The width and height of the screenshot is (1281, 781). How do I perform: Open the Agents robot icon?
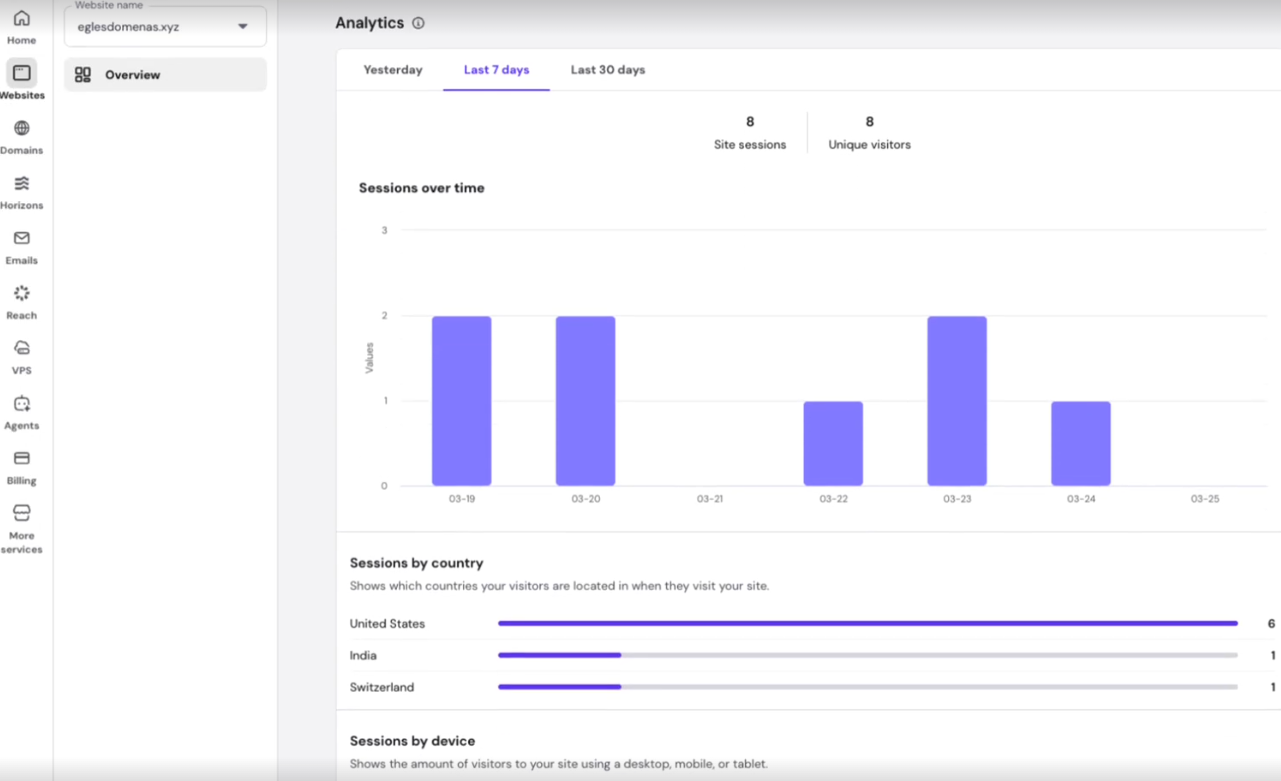click(21, 404)
